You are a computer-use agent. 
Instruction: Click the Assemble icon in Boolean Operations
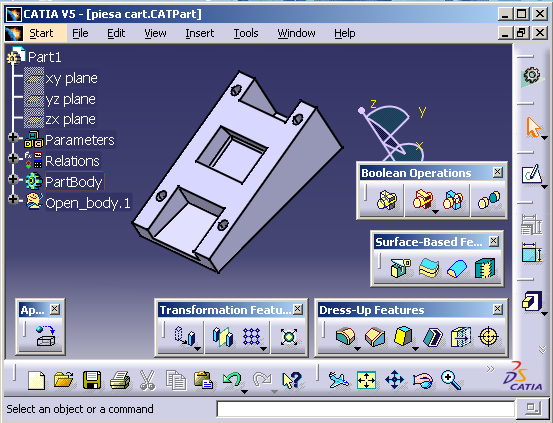point(387,200)
